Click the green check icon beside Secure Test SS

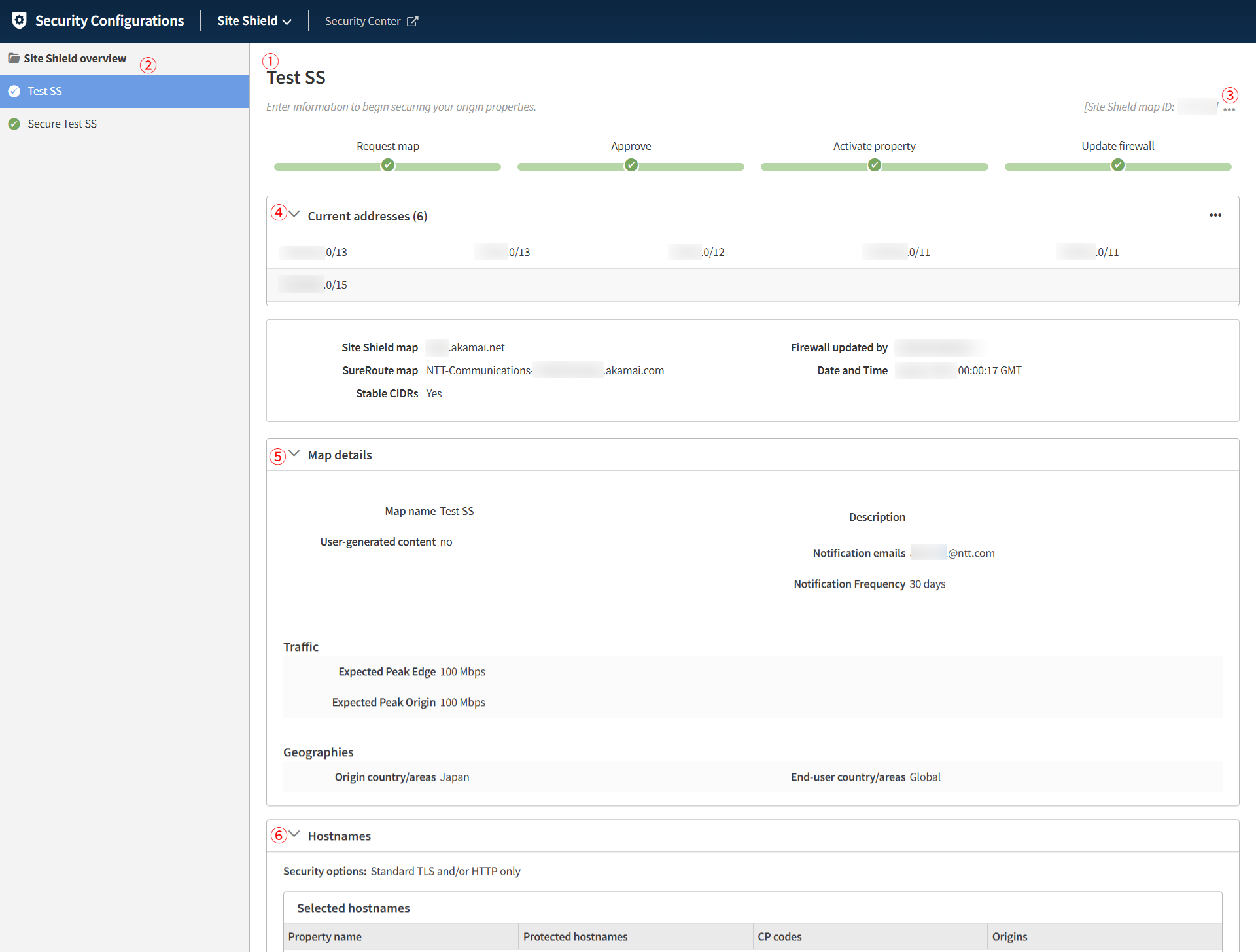click(x=14, y=124)
